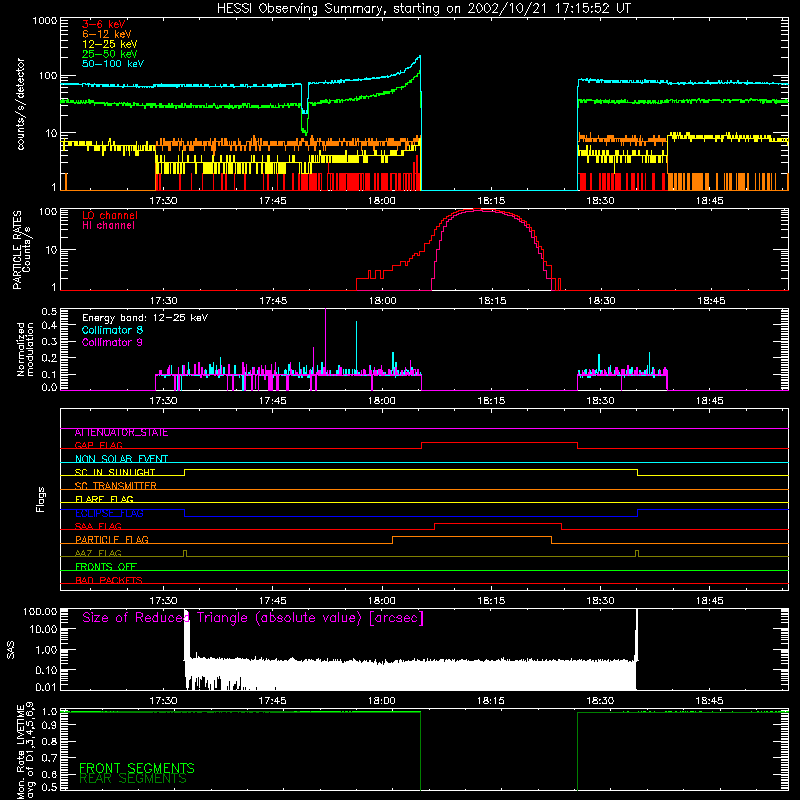Click the GAP_FLAG label
Screen dimensions: 800x800
click(x=98, y=445)
